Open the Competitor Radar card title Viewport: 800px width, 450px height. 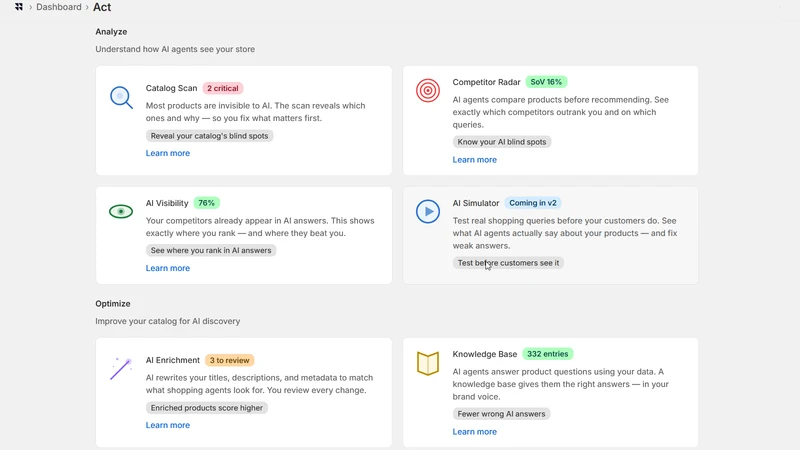[486, 82]
